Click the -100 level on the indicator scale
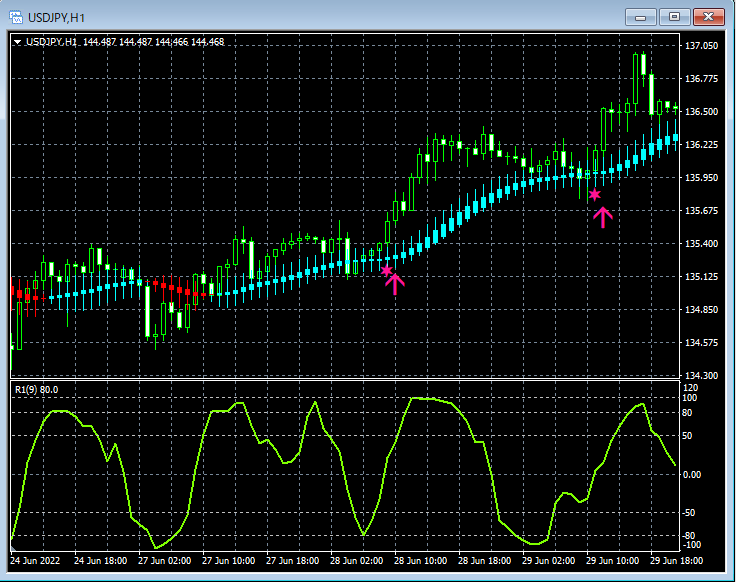The image size is (737, 582). click(x=691, y=545)
